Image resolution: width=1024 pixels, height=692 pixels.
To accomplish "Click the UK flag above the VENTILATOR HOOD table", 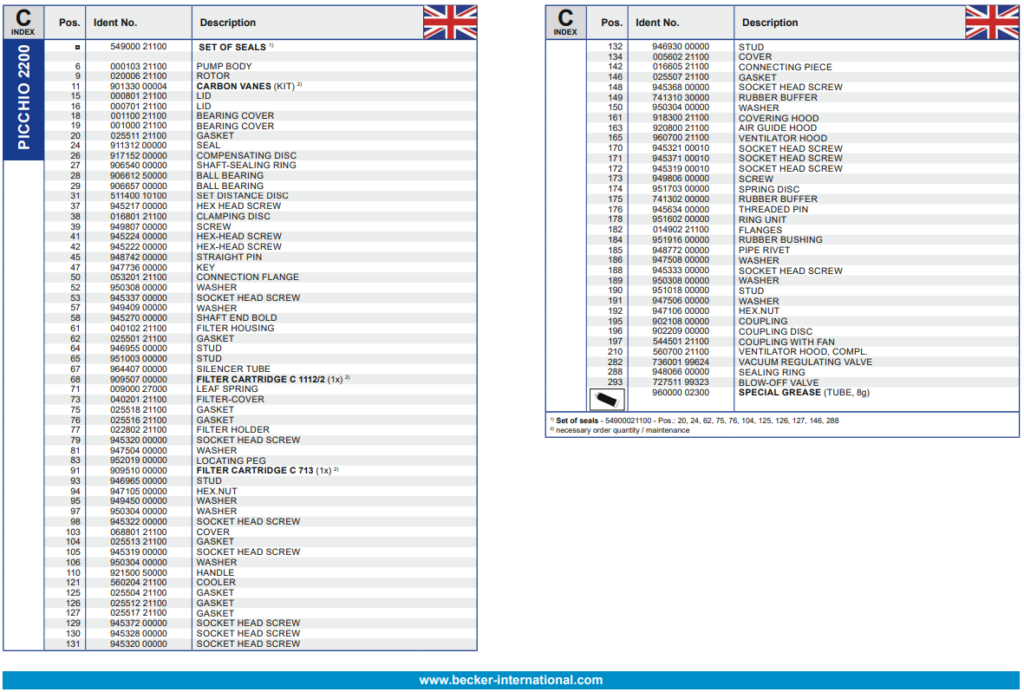I will click(x=991, y=22).
